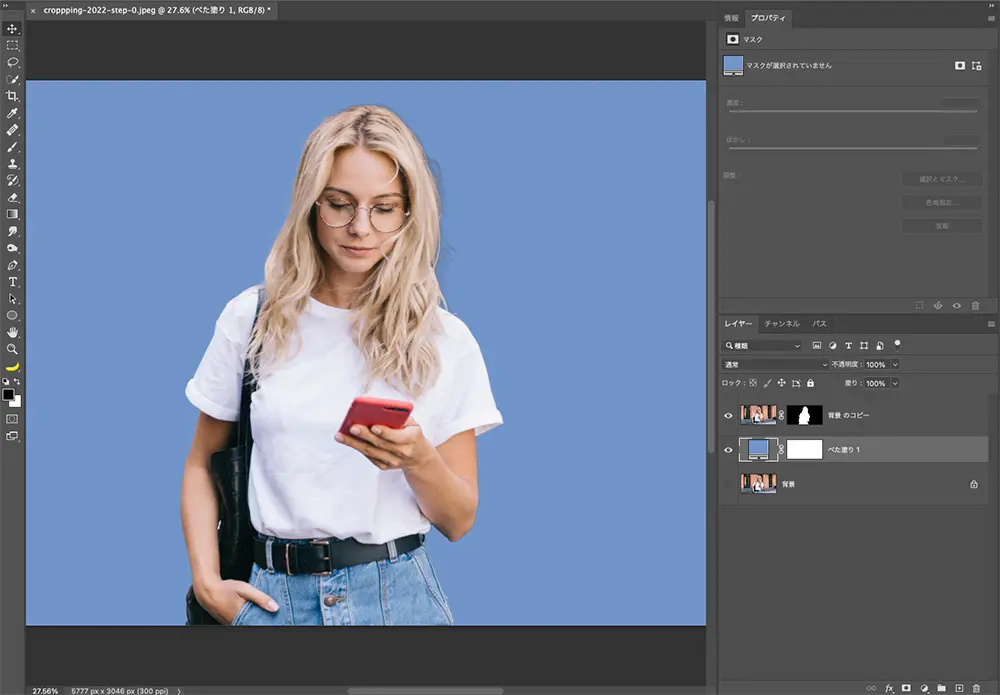
Task: Switch to the チャンネル tab
Action: coord(782,324)
